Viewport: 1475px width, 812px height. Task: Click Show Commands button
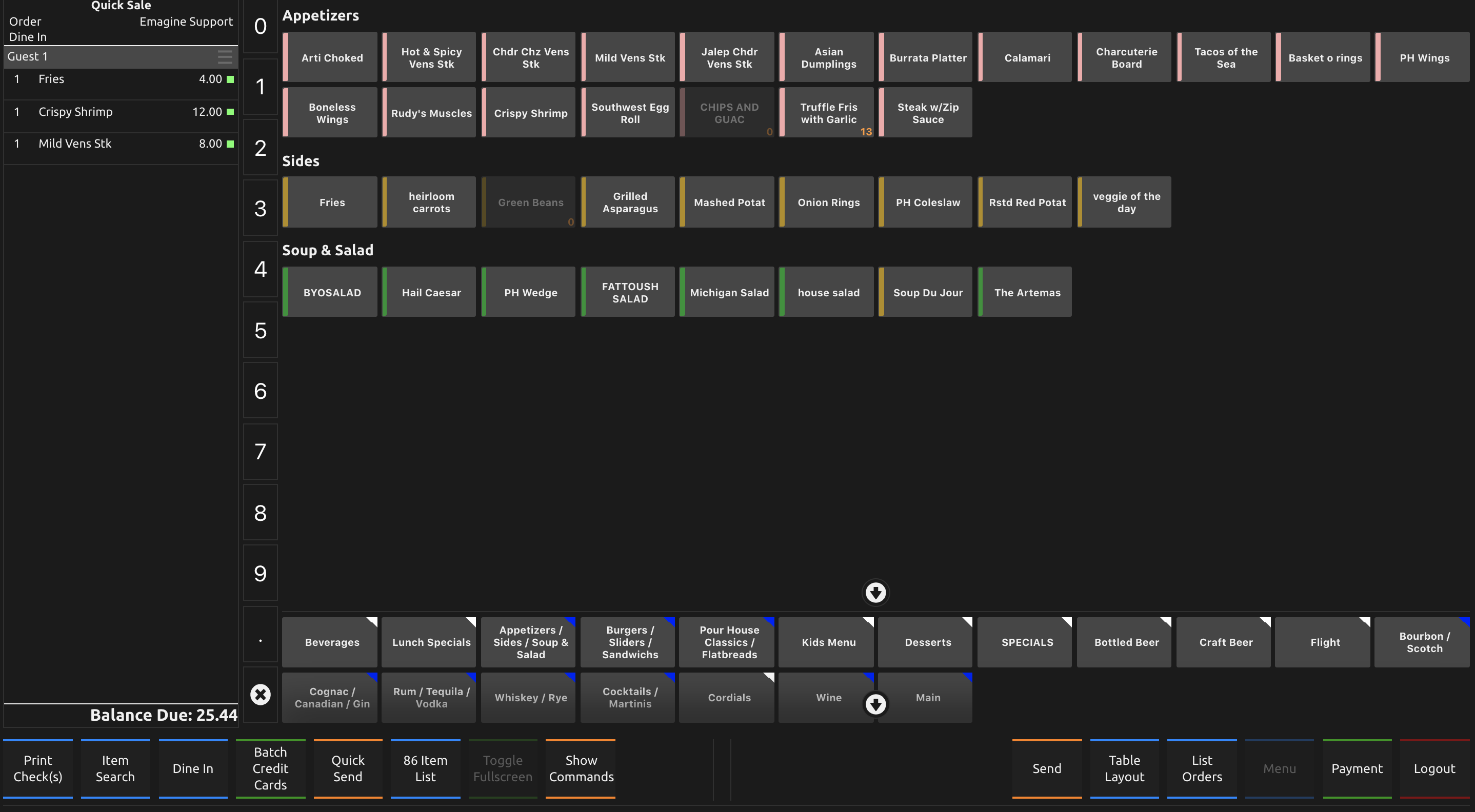coord(581,768)
